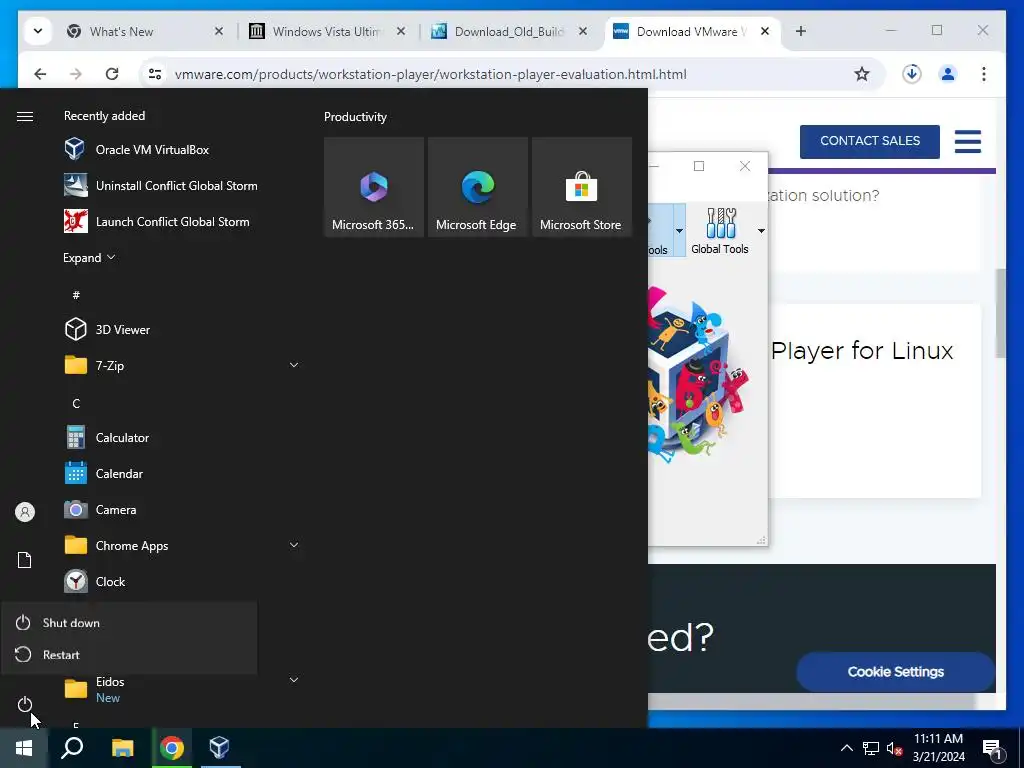Open VMware site hamburger menu
This screenshot has height=768, width=1024.
967,141
